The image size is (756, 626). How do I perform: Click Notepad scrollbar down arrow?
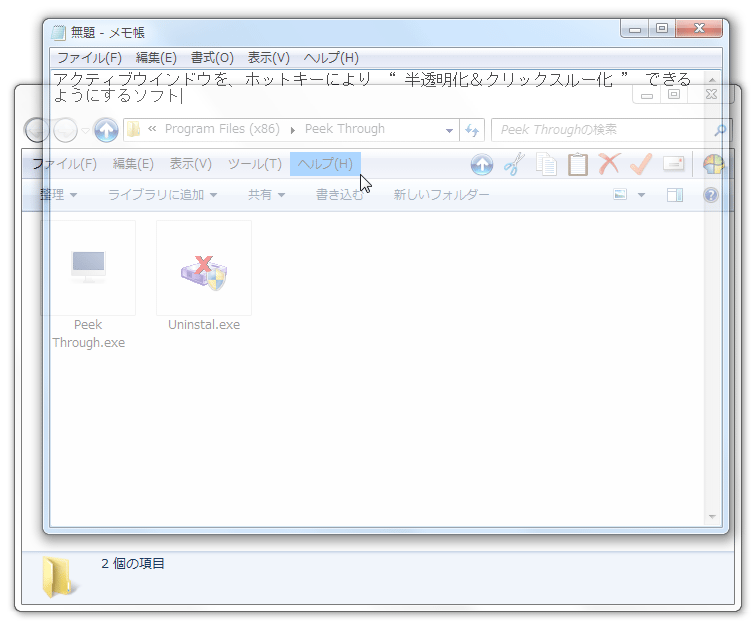[x=713, y=517]
